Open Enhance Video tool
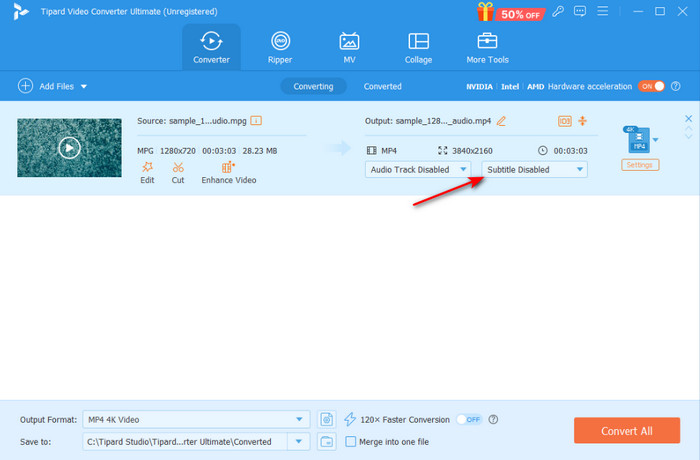 pyautogui.click(x=229, y=173)
